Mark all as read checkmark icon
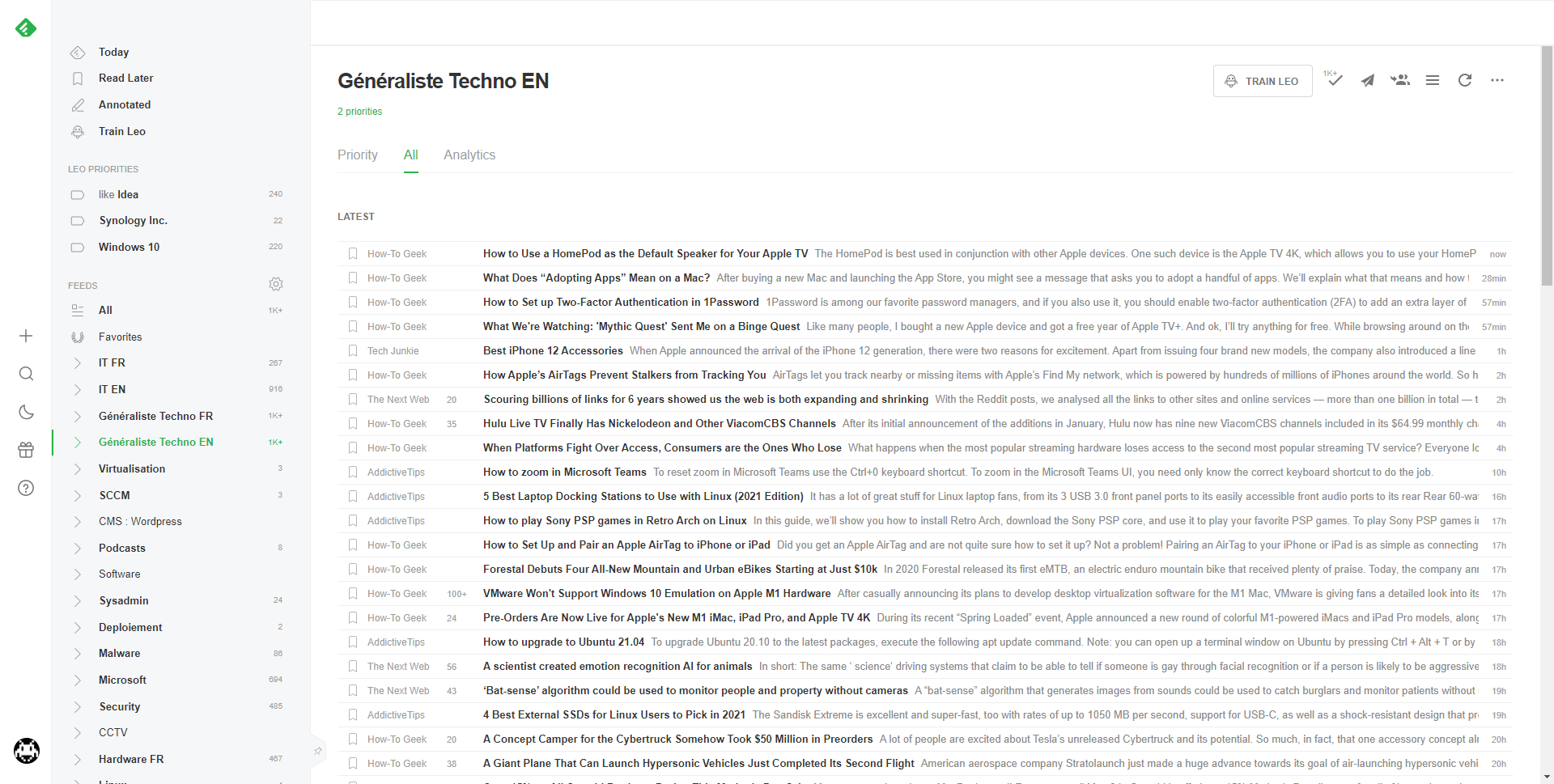Viewport: 1554px width, 784px height. click(1333, 79)
